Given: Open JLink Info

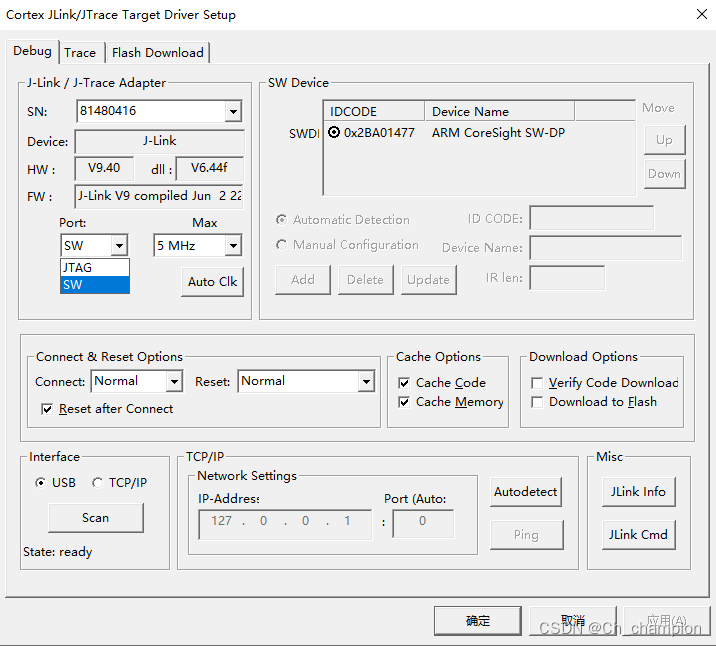Looking at the screenshot, I should [638, 492].
